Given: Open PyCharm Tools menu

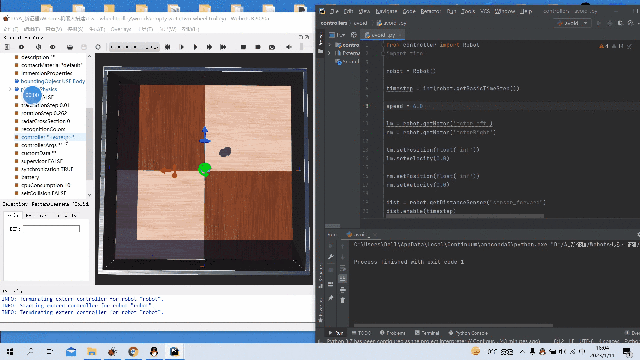Looking at the screenshot, I should [468, 11].
